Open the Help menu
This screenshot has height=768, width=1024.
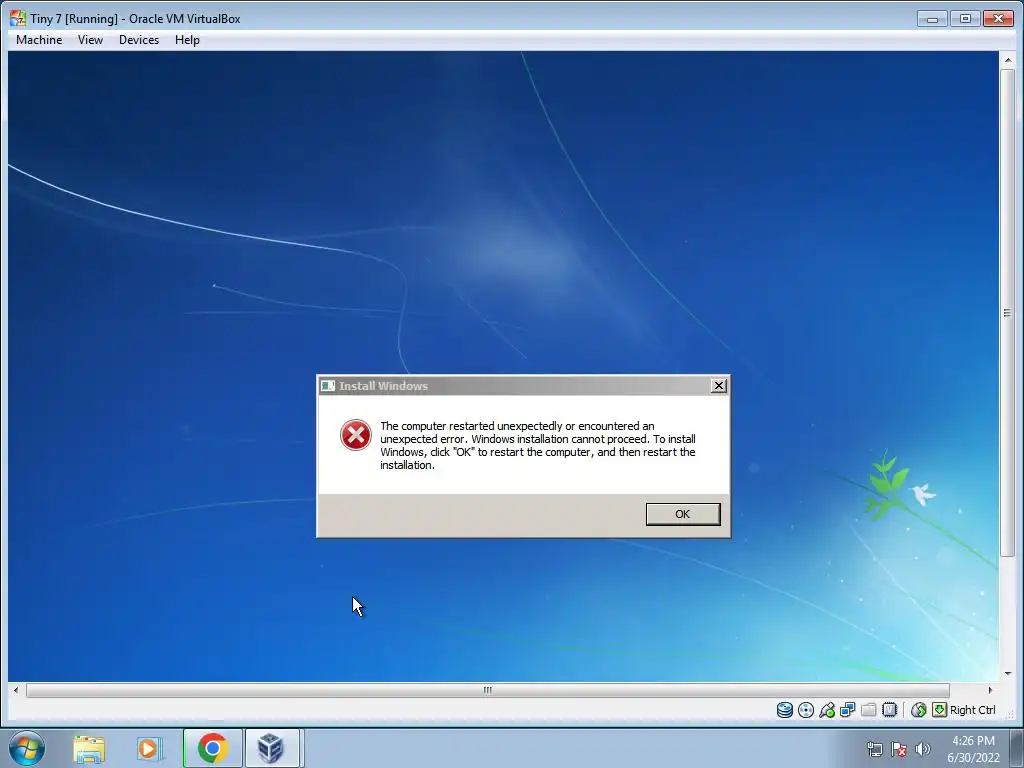click(x=187, y=40)
